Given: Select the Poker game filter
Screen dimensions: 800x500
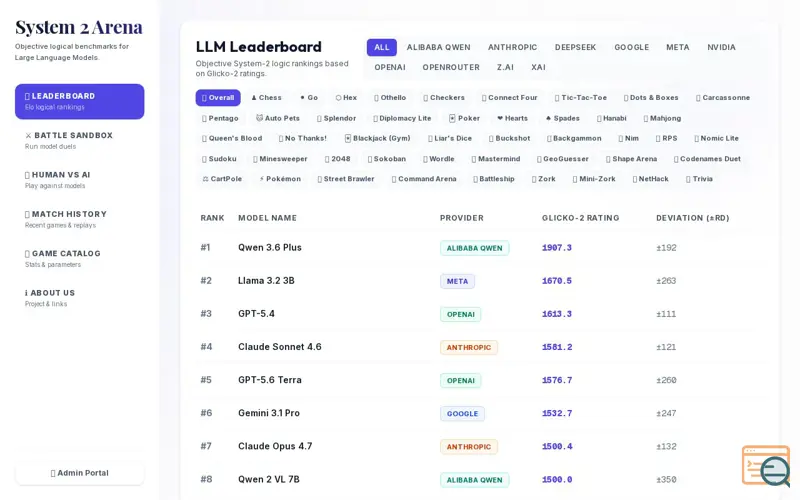Looking at the screenshot, I should (464, 118).
